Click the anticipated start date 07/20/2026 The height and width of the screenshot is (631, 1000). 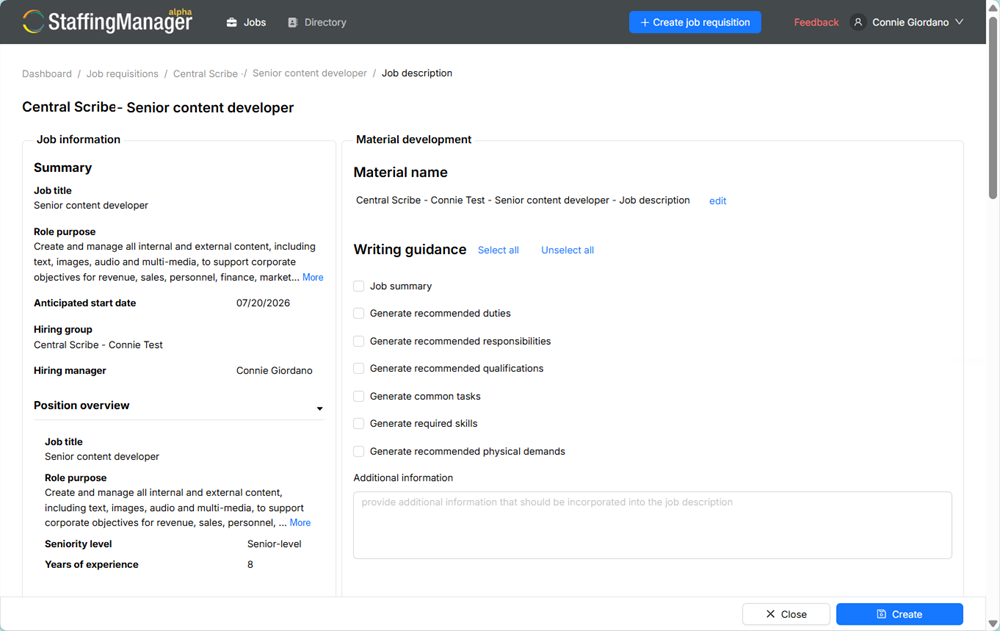[263, 303]
